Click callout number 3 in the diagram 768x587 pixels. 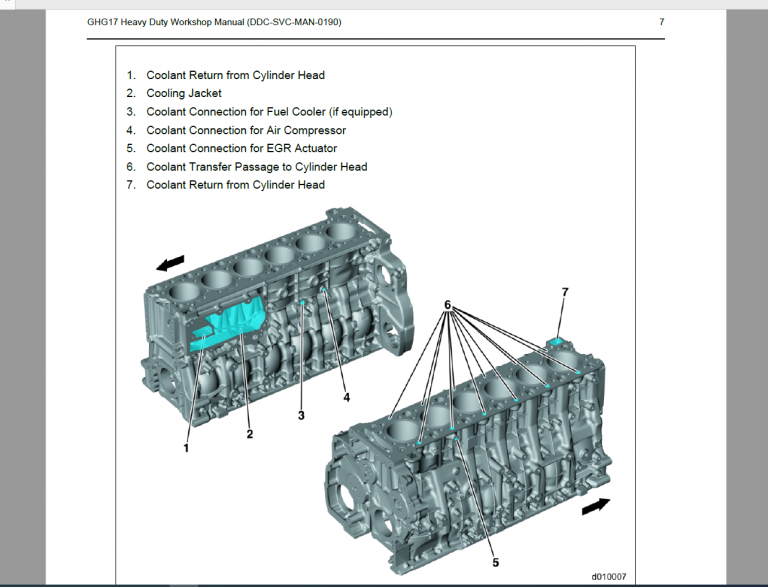(x=301, y=416)
